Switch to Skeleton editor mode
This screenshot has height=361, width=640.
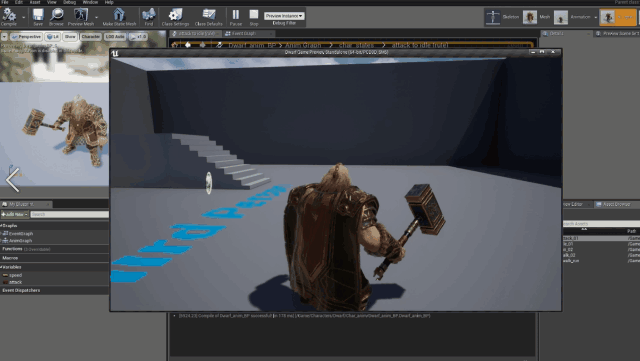tap(502, 17)
